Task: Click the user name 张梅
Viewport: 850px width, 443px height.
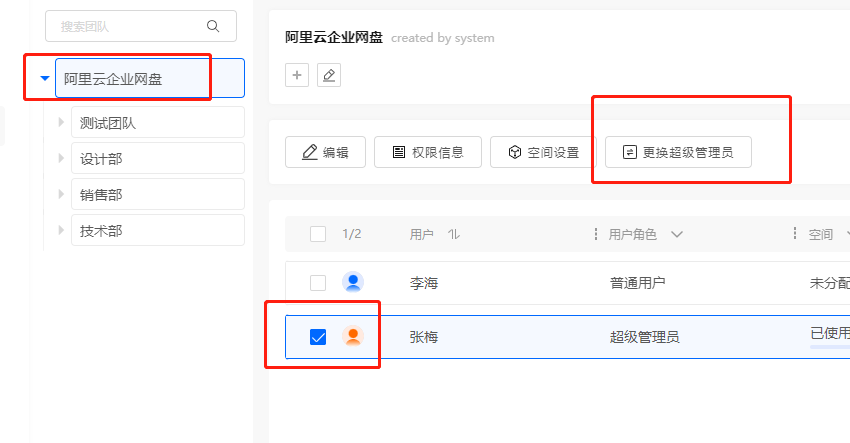Action: pos(424,337)
